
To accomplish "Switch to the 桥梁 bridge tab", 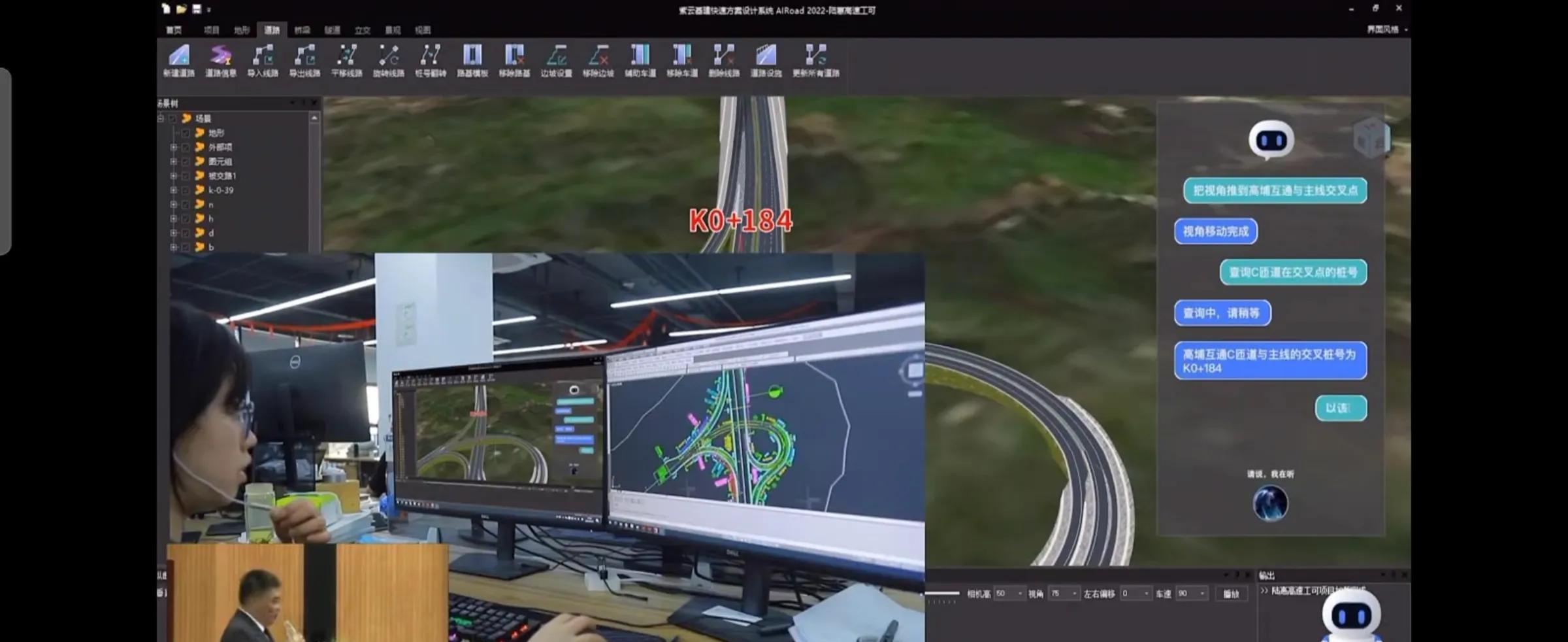I will click(302, 30).
